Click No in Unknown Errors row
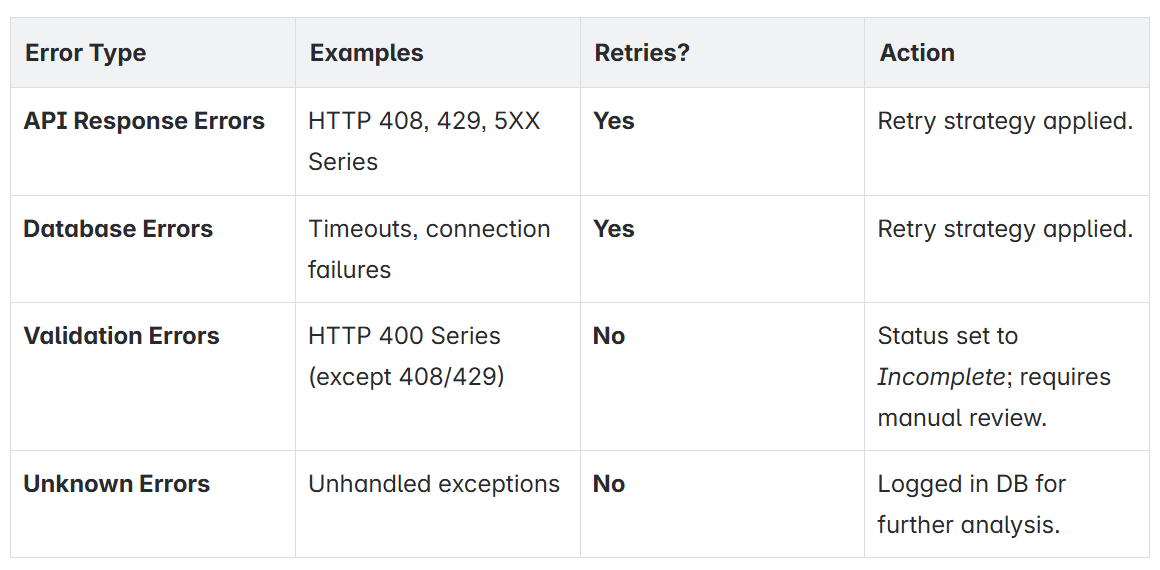Image resolution: width=1160 pixels, height=570 pixels. pyautogui.click(x=610, y=483)
